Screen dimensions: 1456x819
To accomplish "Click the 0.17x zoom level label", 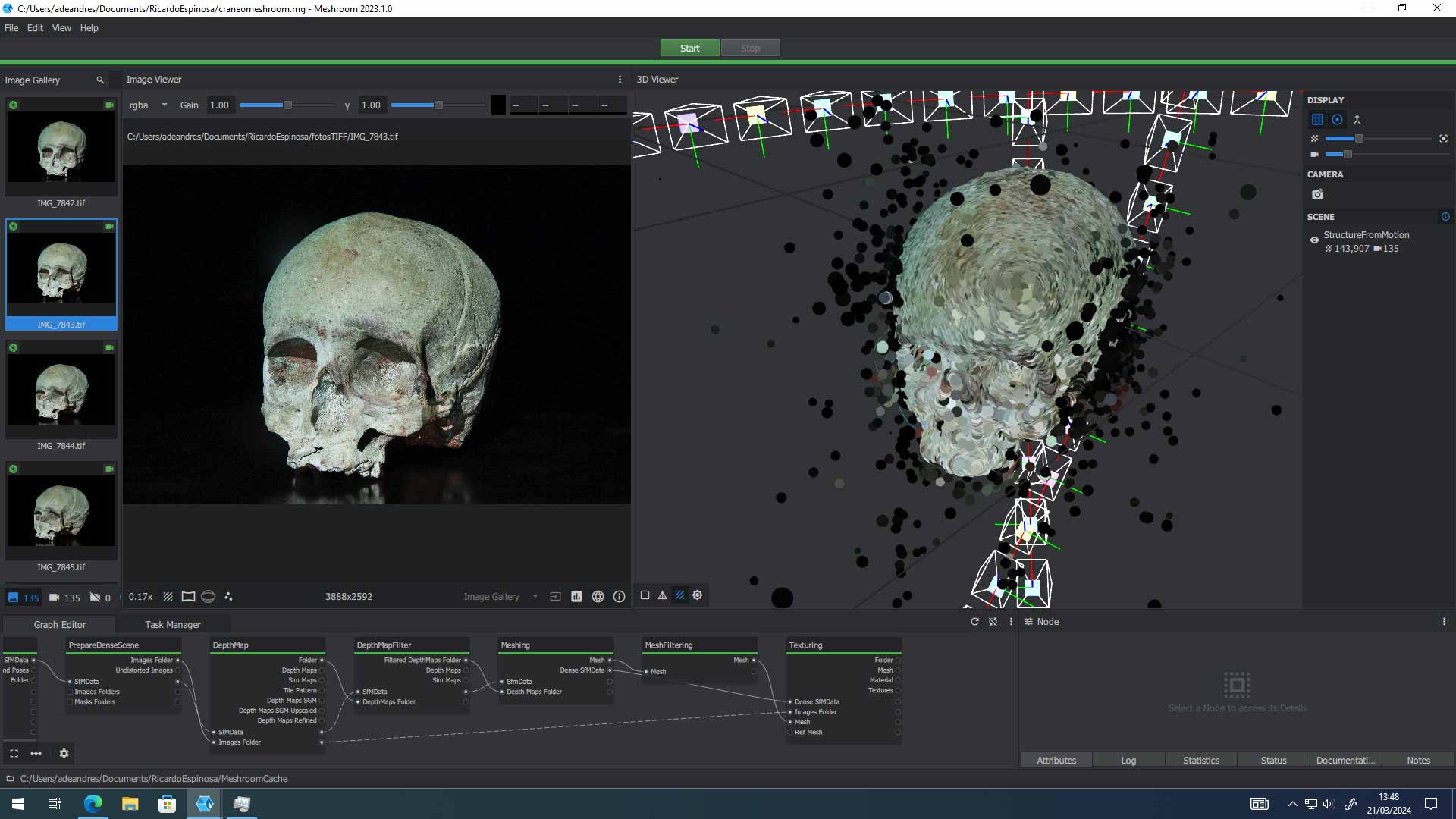I will [x=140, y=597].
